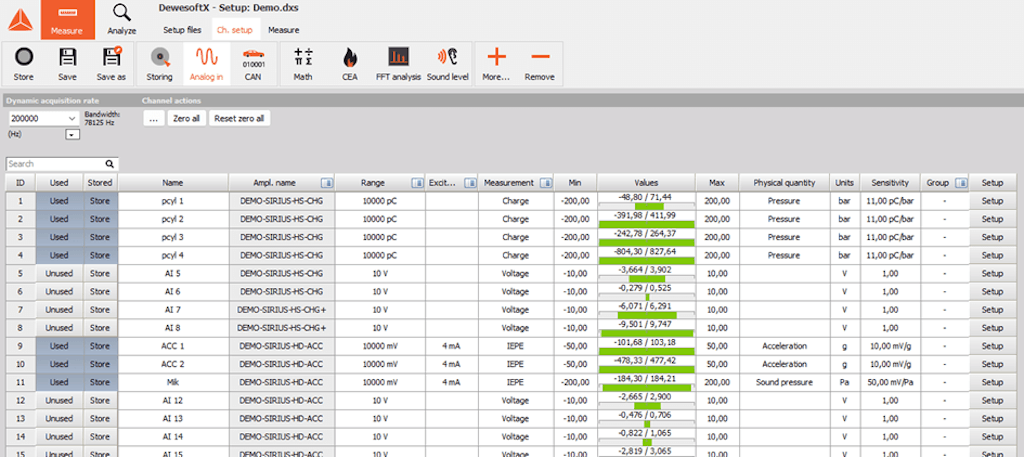Click the name cell AI 13

(x=173, y=418)
